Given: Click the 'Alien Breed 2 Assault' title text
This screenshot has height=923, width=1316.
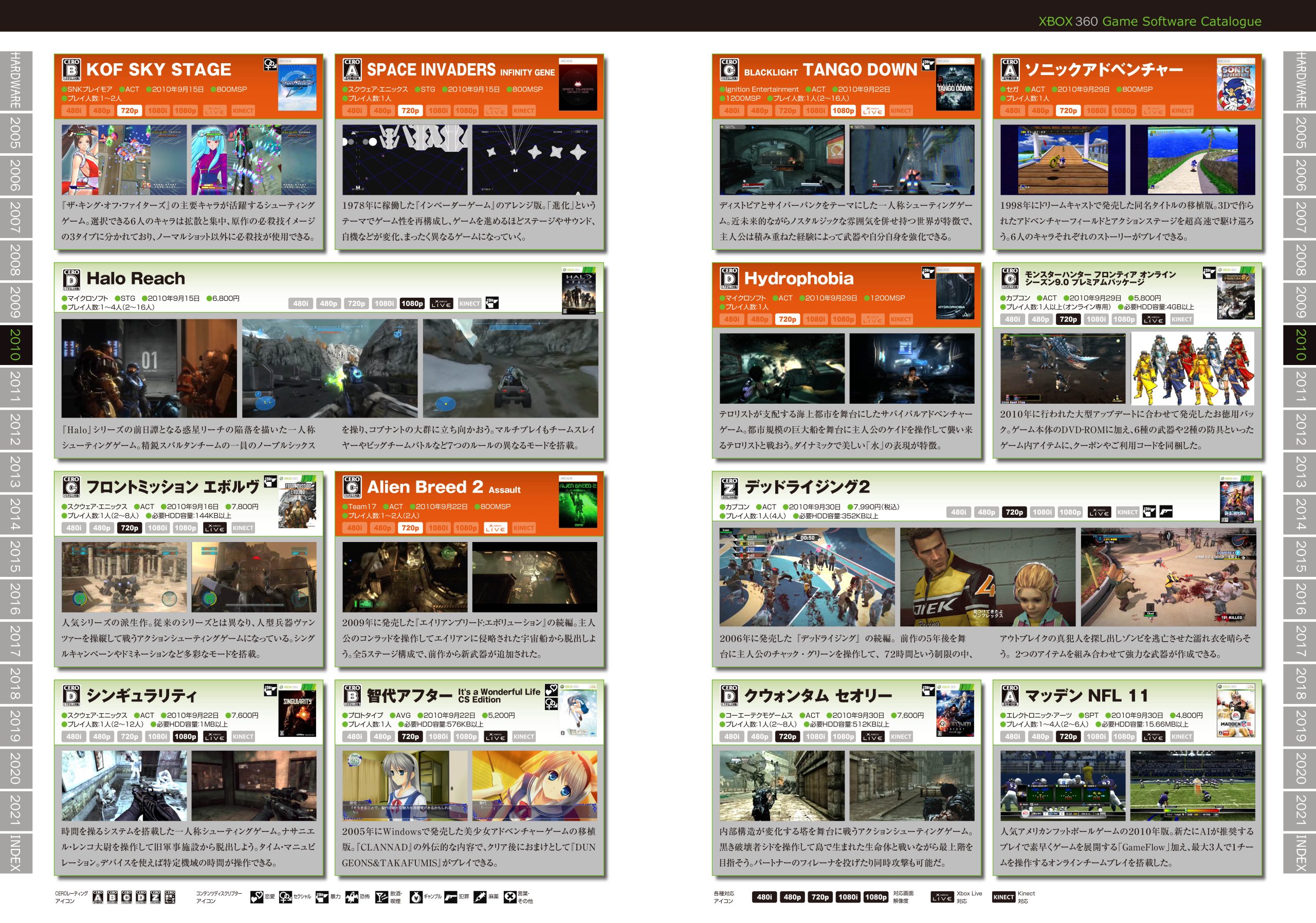Looking at the screenshot, I should [x=444, y=487].
